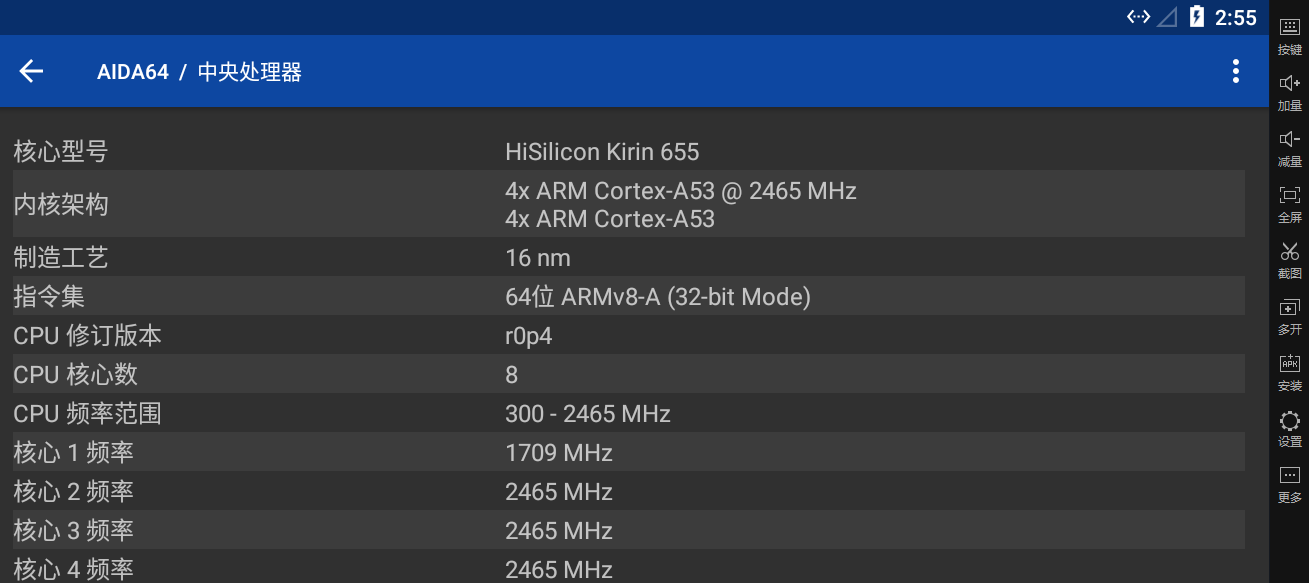Click the clock showing 2:55
The image size is (1309, 583).
pos(1235,17)
